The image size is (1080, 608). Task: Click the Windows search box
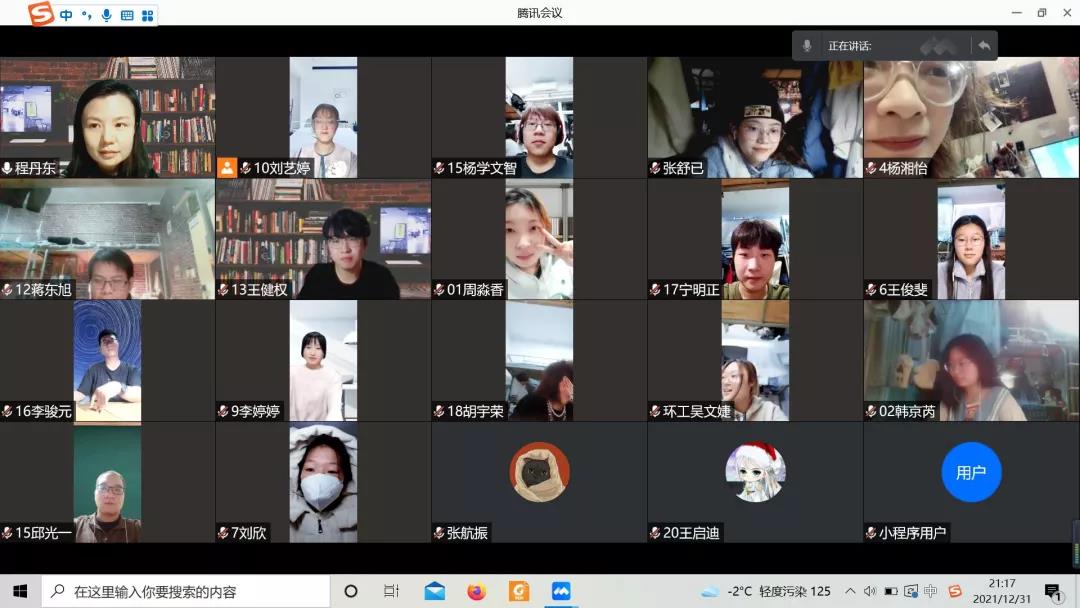(186, 591)
